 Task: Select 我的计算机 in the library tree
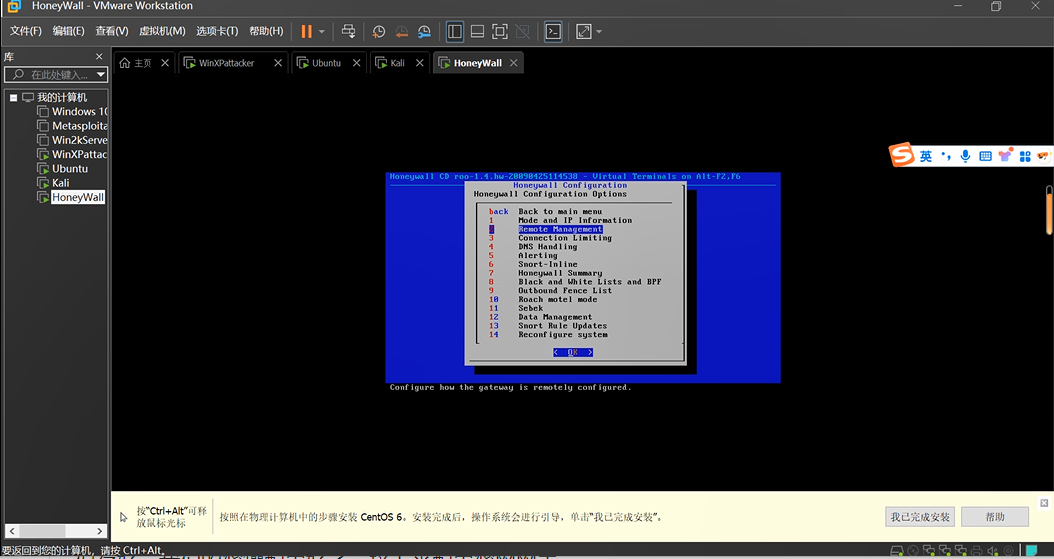coord(62,97)
